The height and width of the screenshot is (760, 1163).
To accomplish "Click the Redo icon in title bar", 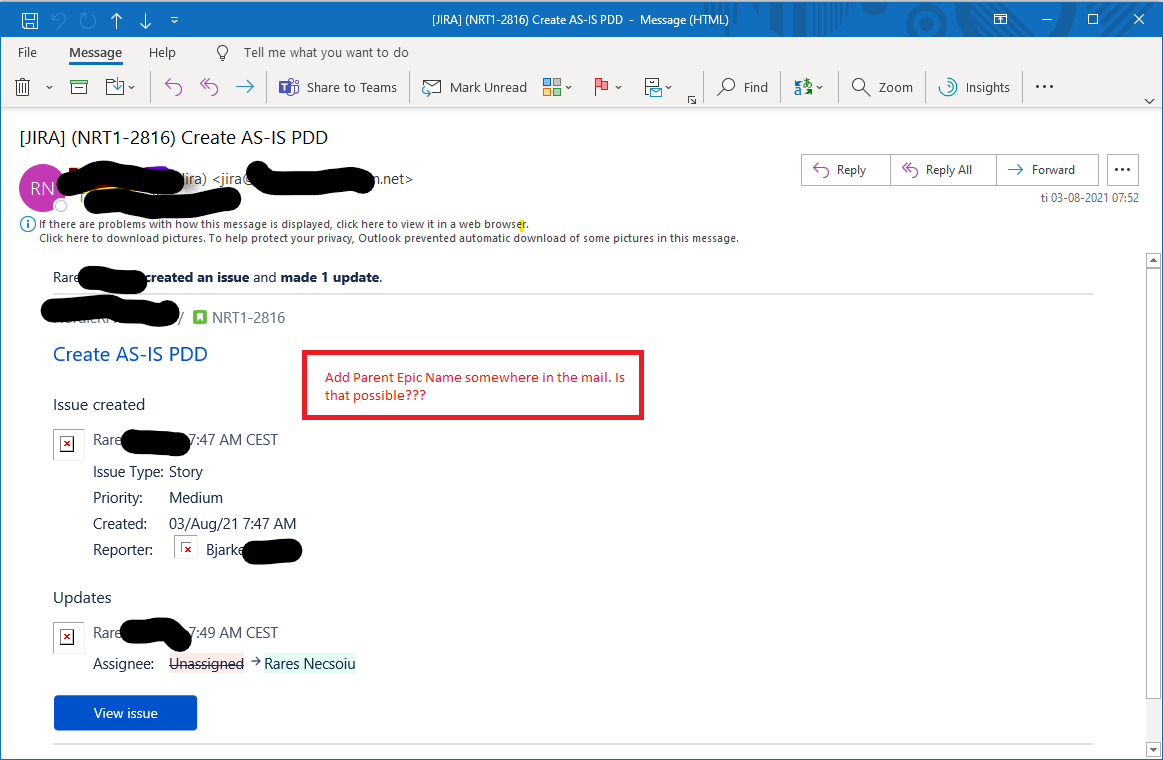I will 88,20.
